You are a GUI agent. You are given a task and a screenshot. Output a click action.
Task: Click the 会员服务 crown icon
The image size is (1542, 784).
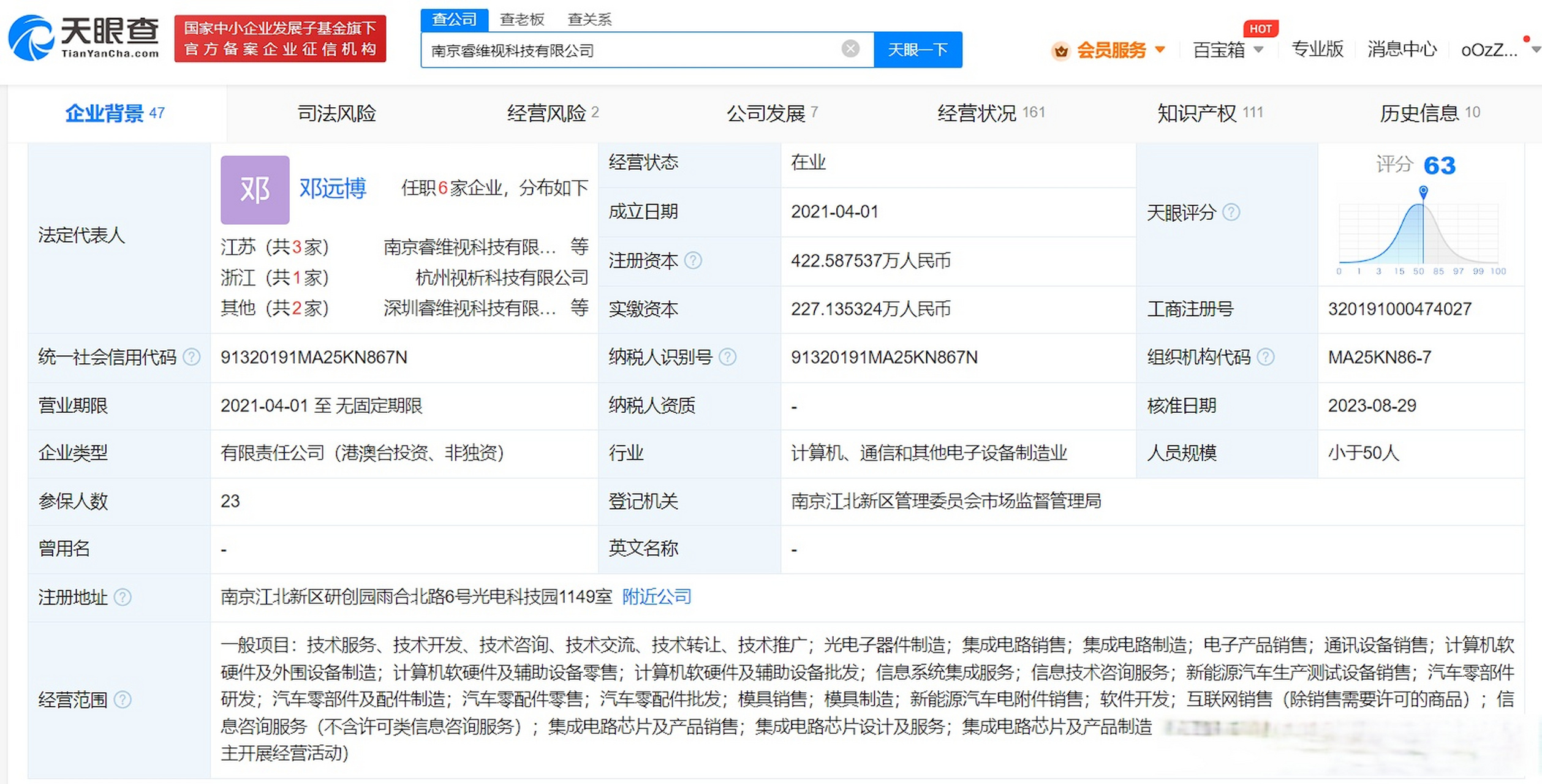(x=1061, y=50)
